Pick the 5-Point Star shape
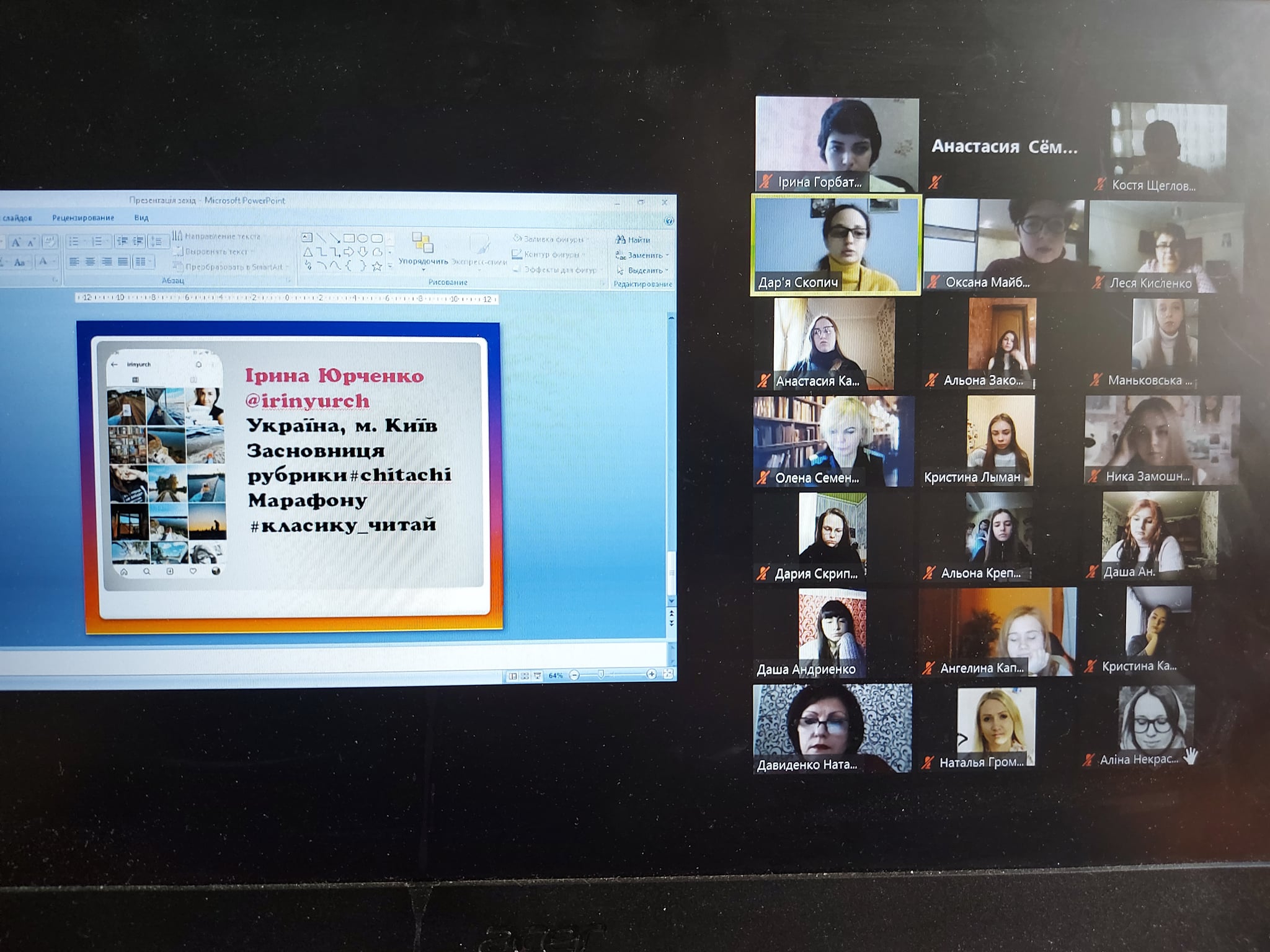Image resolution: width=1270 pixels, height=952 pixels. pos(377,267)
